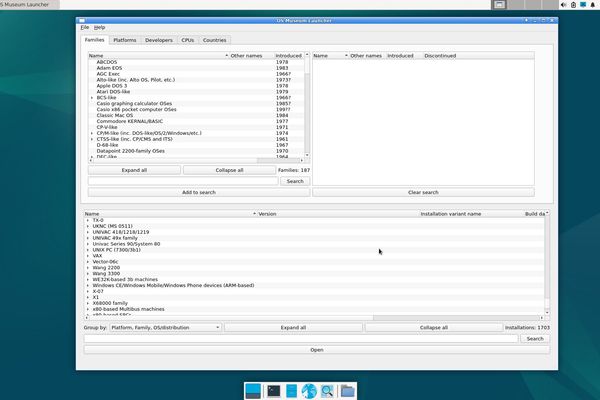Expand the CTSS-like family row
This screenshot has height=400, width=600.
click(x=91, y=139)
